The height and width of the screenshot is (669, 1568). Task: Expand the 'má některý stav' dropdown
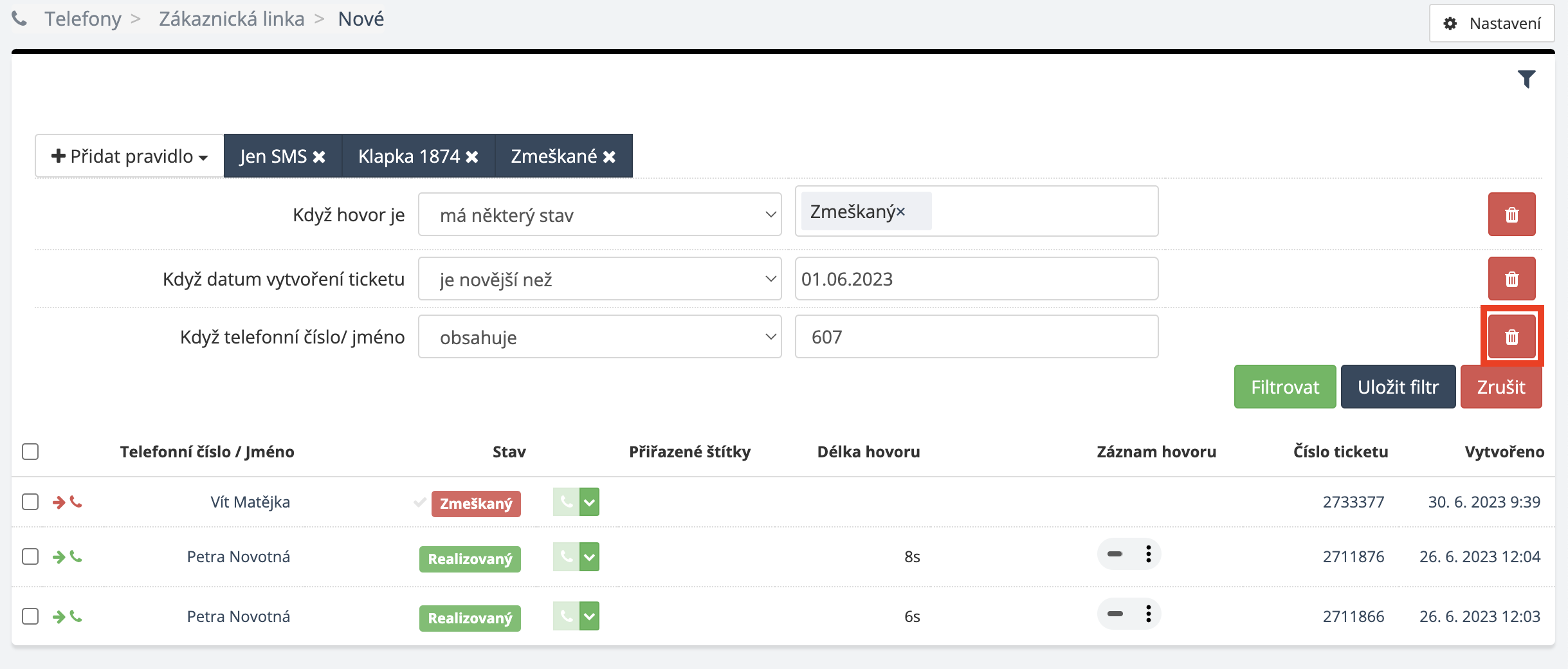click(x=599, y=215)
